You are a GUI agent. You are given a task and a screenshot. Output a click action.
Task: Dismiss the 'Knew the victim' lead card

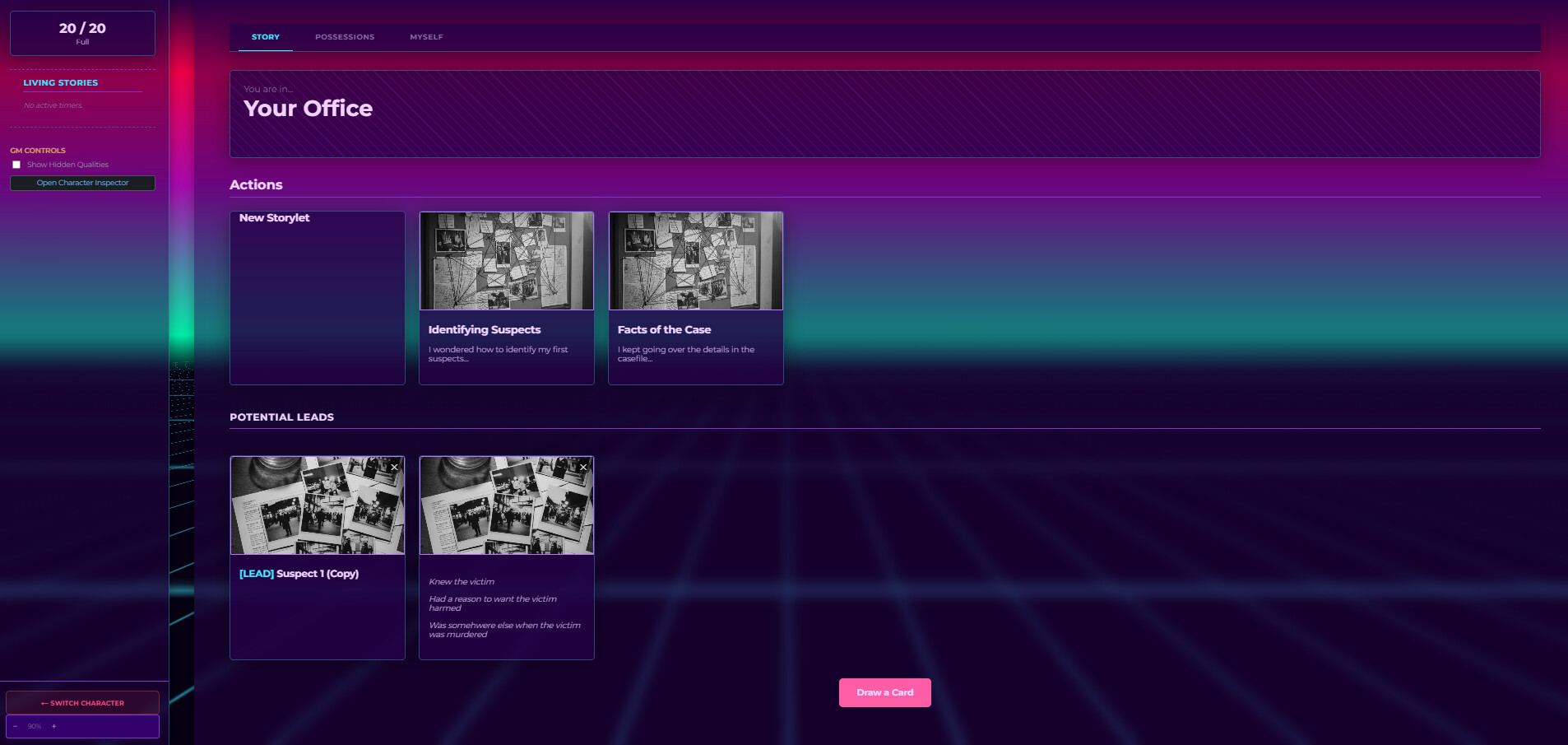583,467
